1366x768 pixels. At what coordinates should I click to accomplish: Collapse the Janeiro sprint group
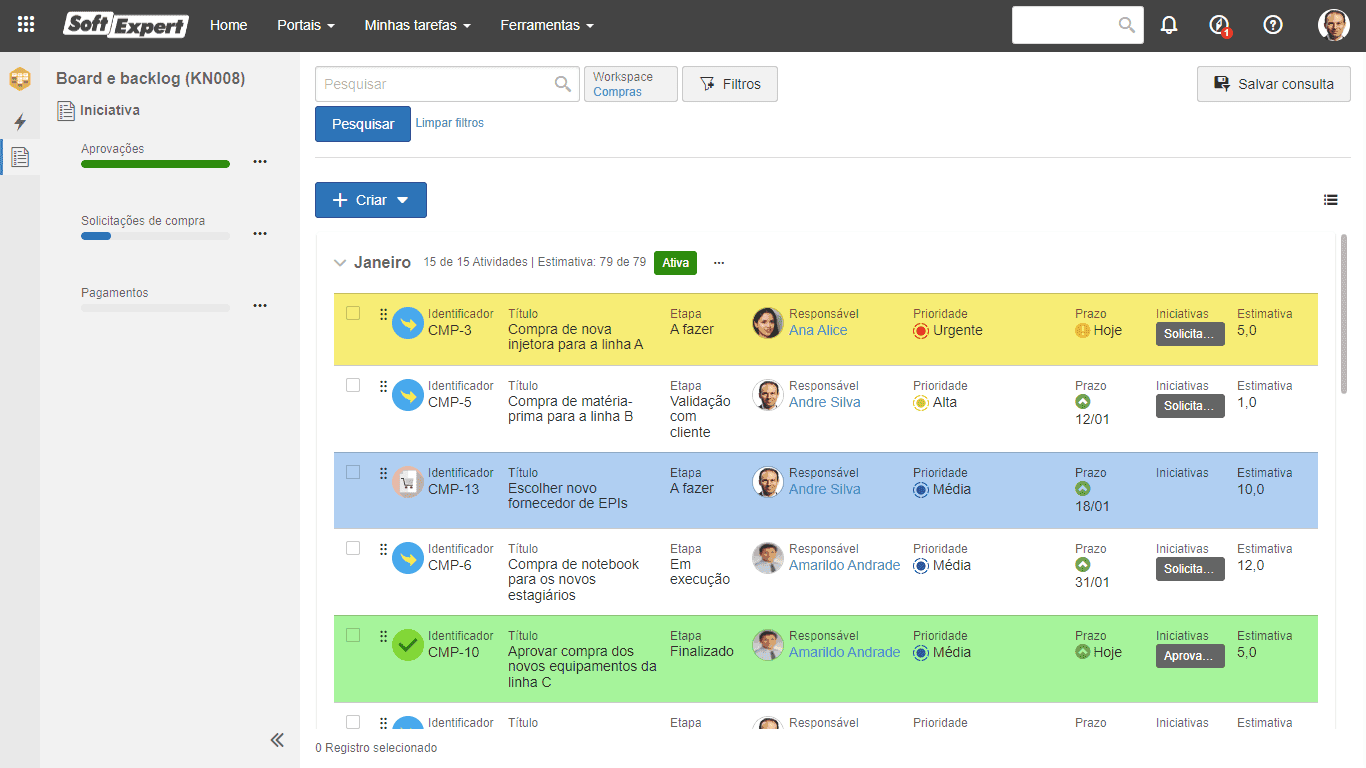[x=340, y=263]
